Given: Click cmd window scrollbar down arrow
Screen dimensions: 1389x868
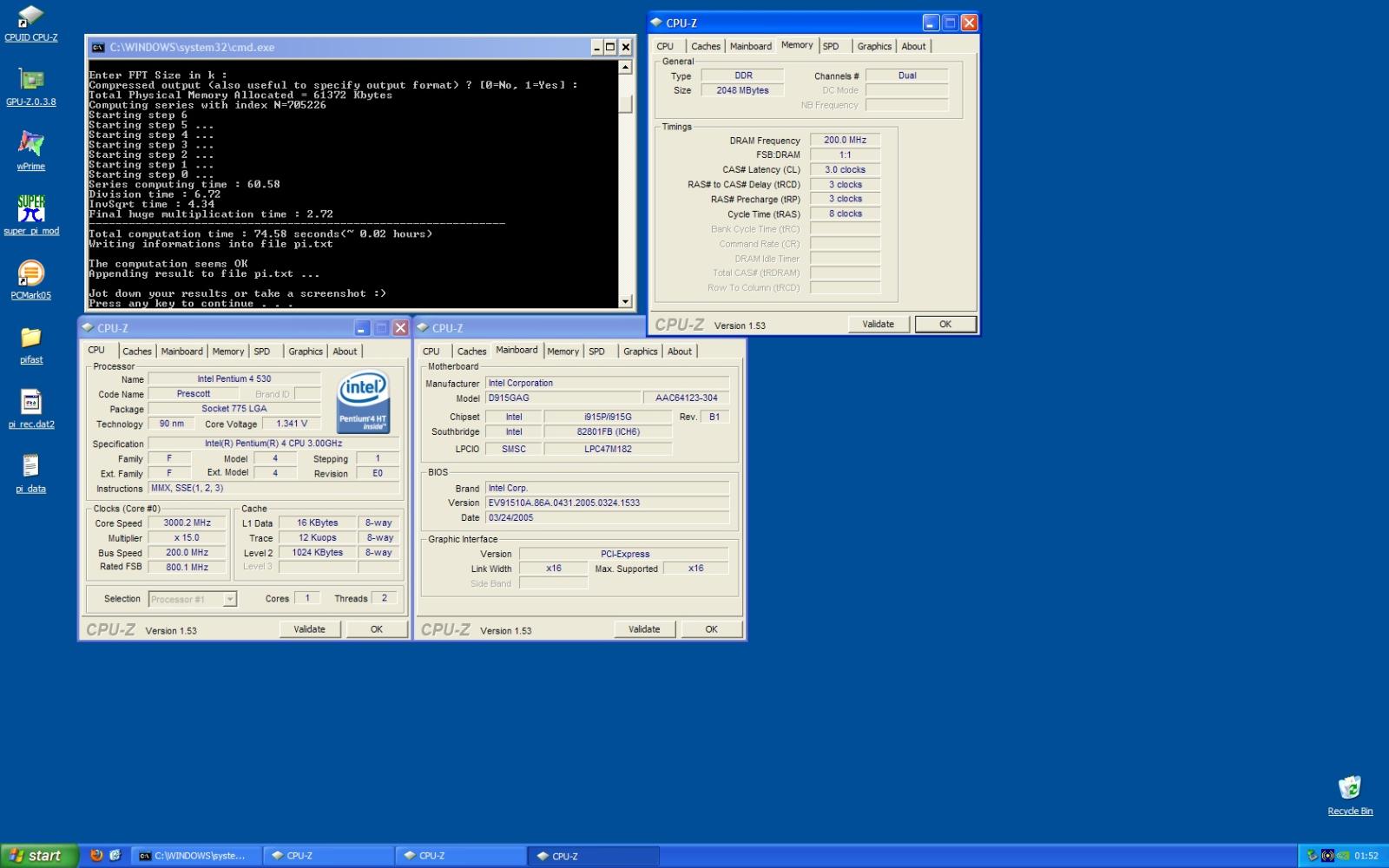Looking at the screenshot, I should point(625,301).
